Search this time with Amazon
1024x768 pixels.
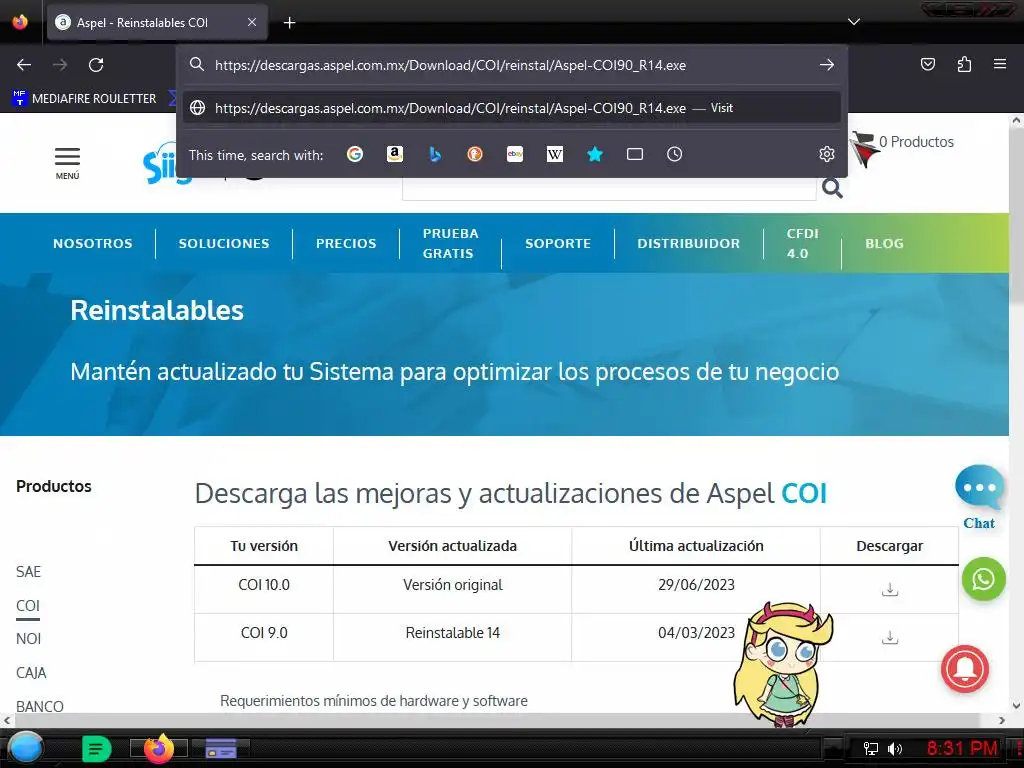(394, 154)
